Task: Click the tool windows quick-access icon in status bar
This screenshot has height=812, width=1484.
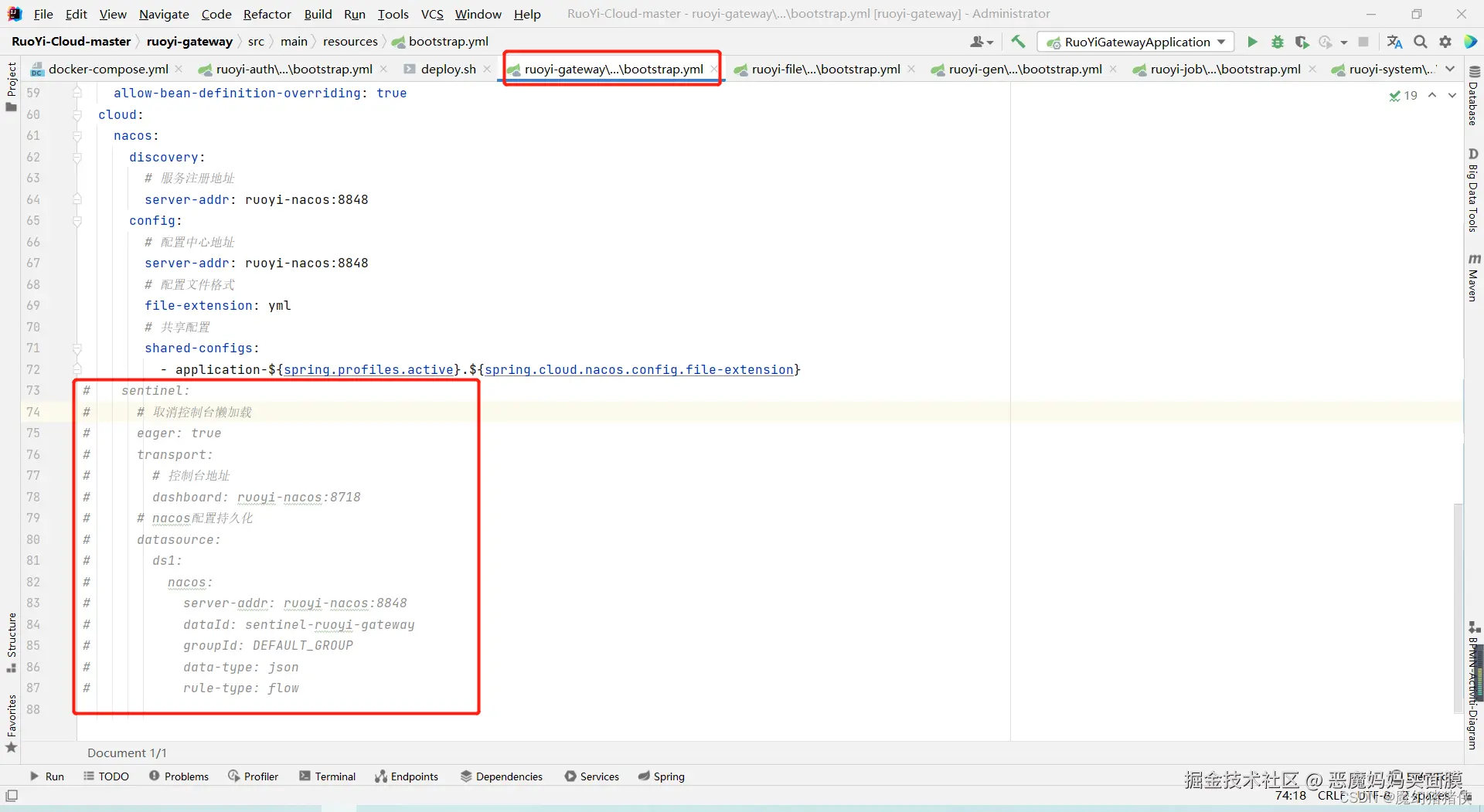Action: pyautogui.click(x=12, y=796)
